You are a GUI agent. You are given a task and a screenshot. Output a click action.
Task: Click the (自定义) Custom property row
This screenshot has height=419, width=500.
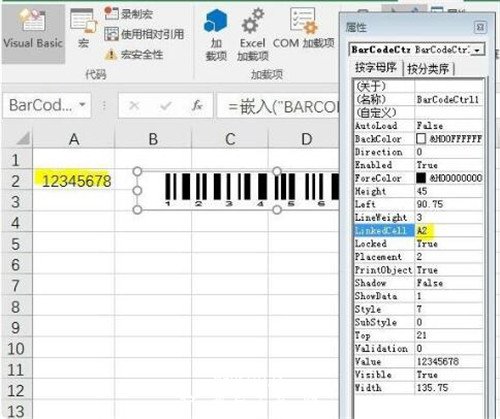[418, 113]
